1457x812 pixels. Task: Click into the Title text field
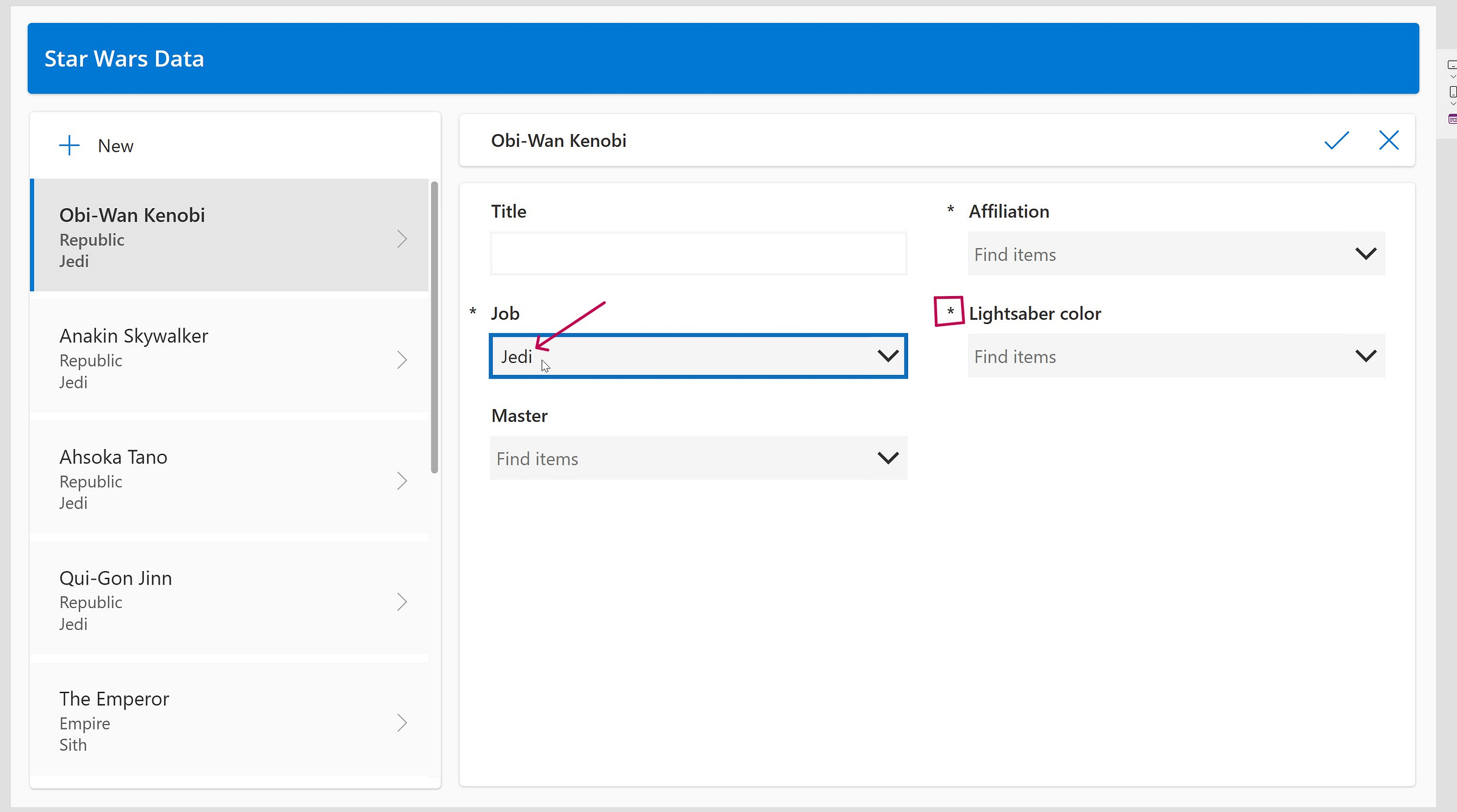click(698, 254)
